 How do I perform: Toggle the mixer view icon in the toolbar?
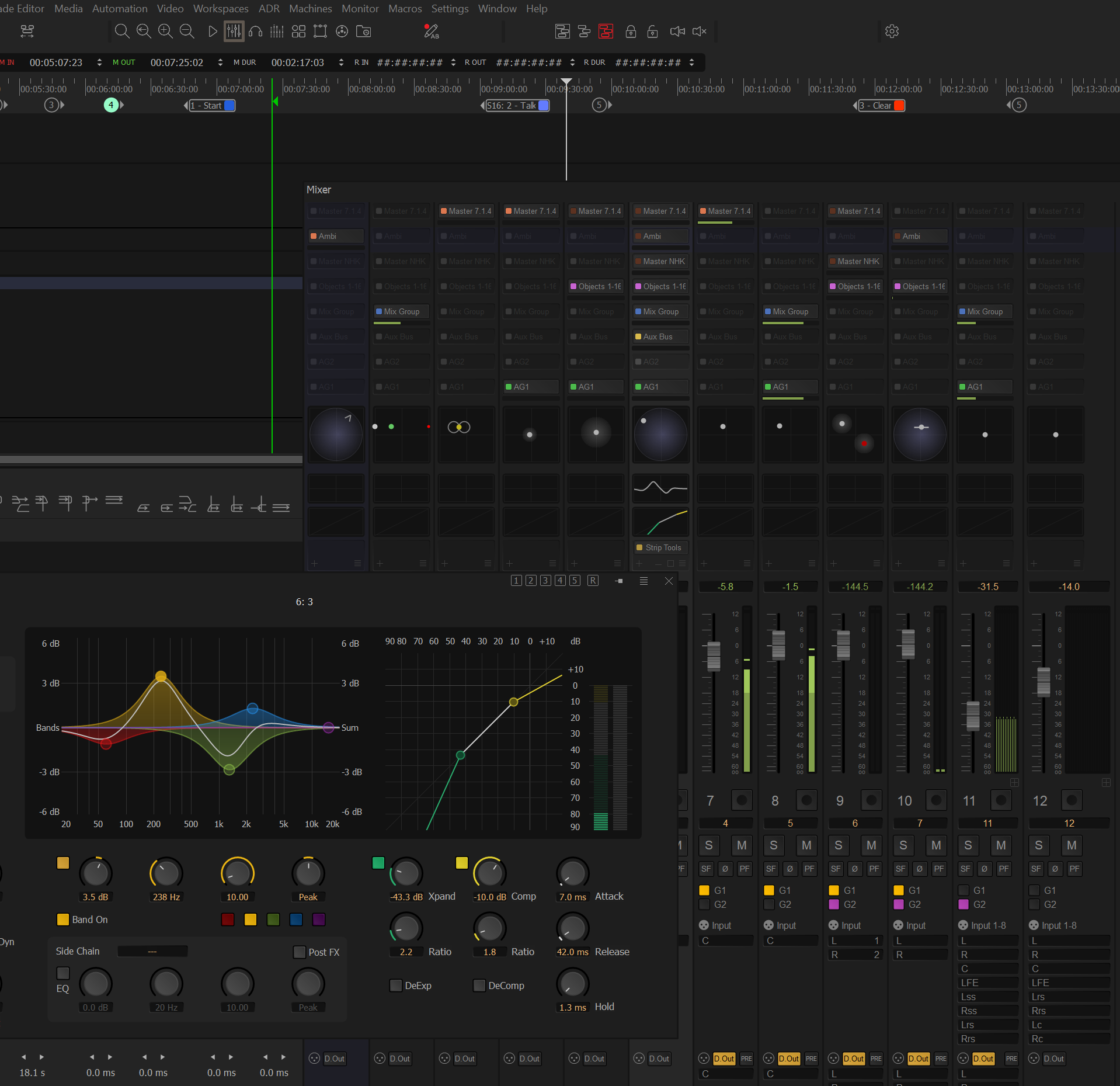pyautogui.click(x=234, y=31)
